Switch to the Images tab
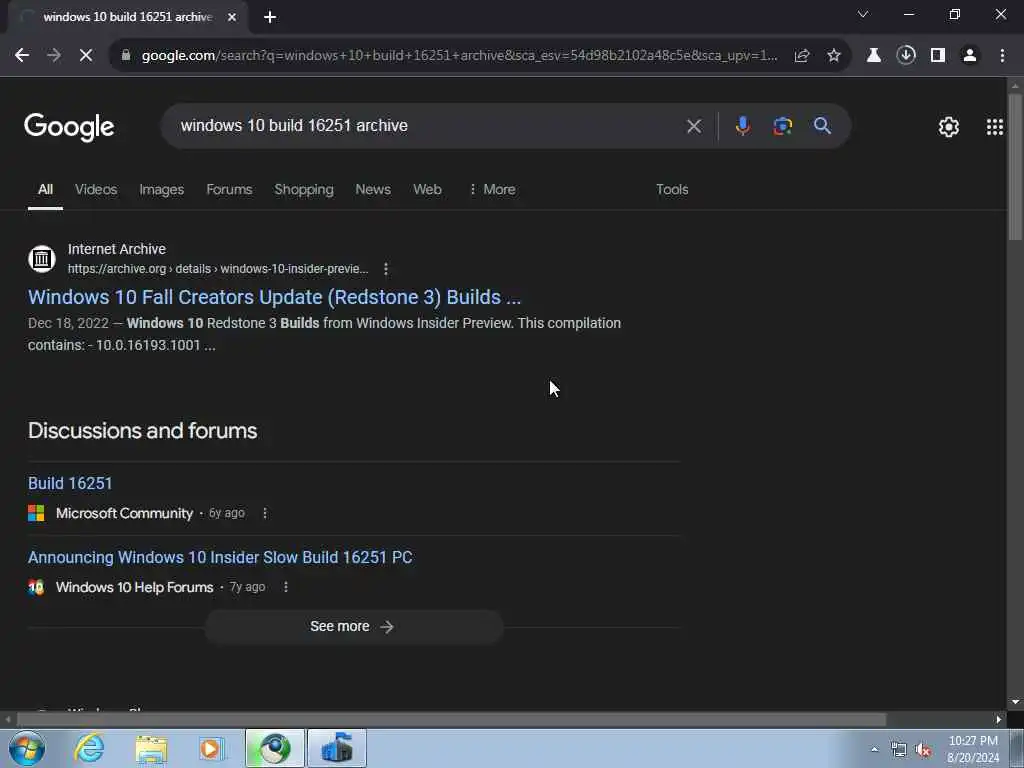The height and width of the screenshot is (768, 1024). pyautogui.click(x=161, y=189)
